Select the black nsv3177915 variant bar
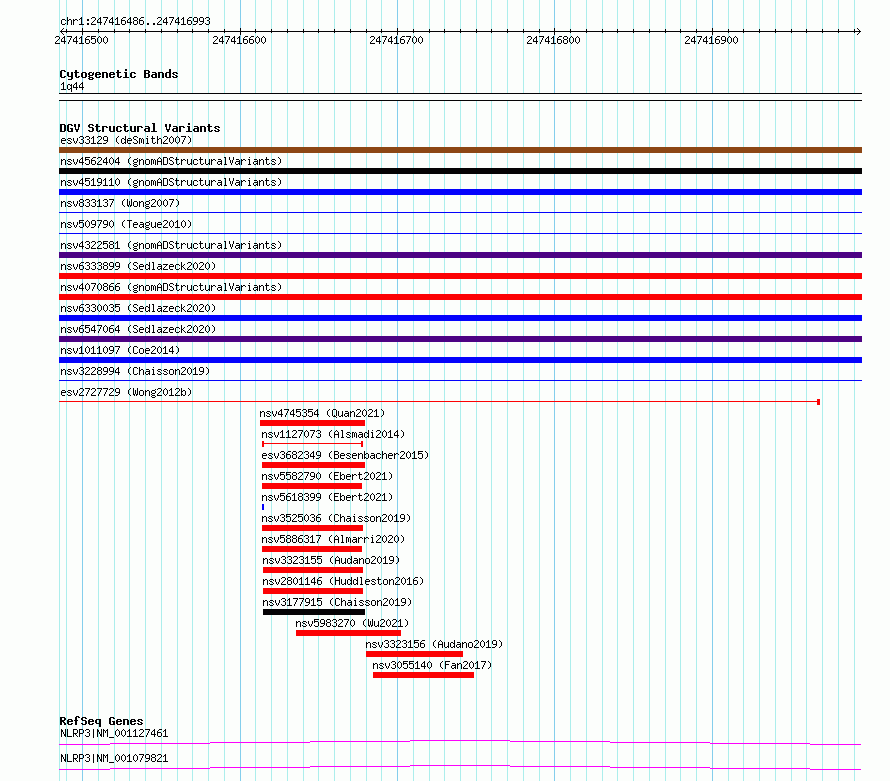Screen dimensions: 890x781 314,612
